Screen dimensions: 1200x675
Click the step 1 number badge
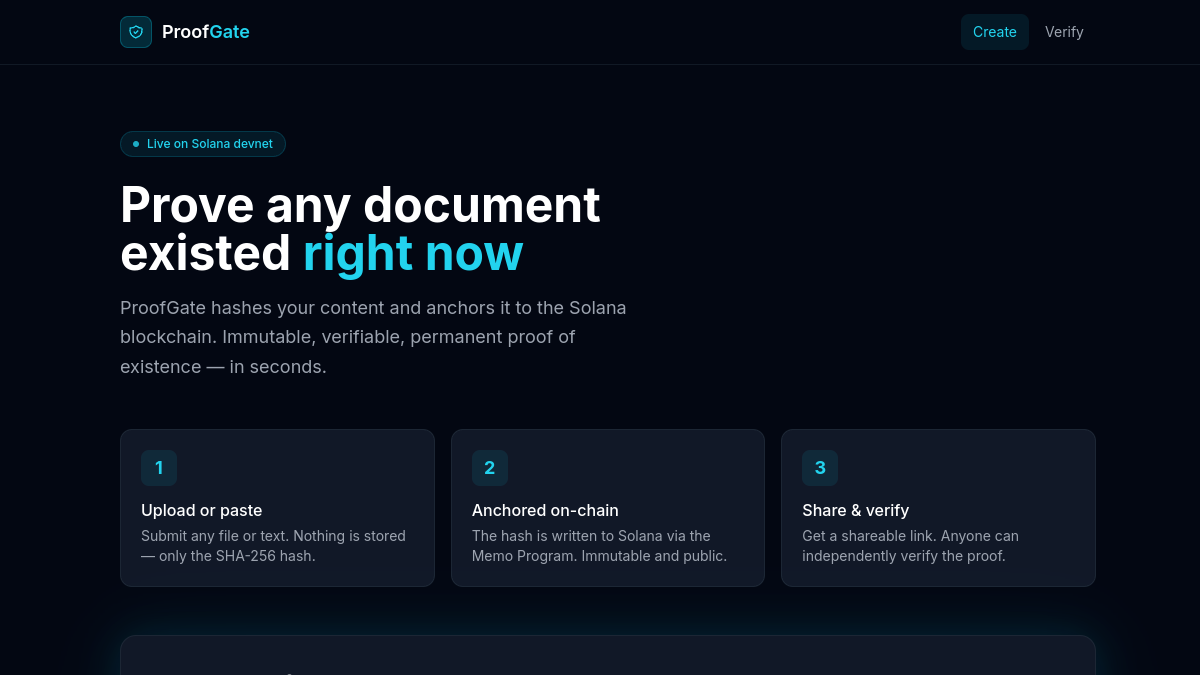click(159, 468)
